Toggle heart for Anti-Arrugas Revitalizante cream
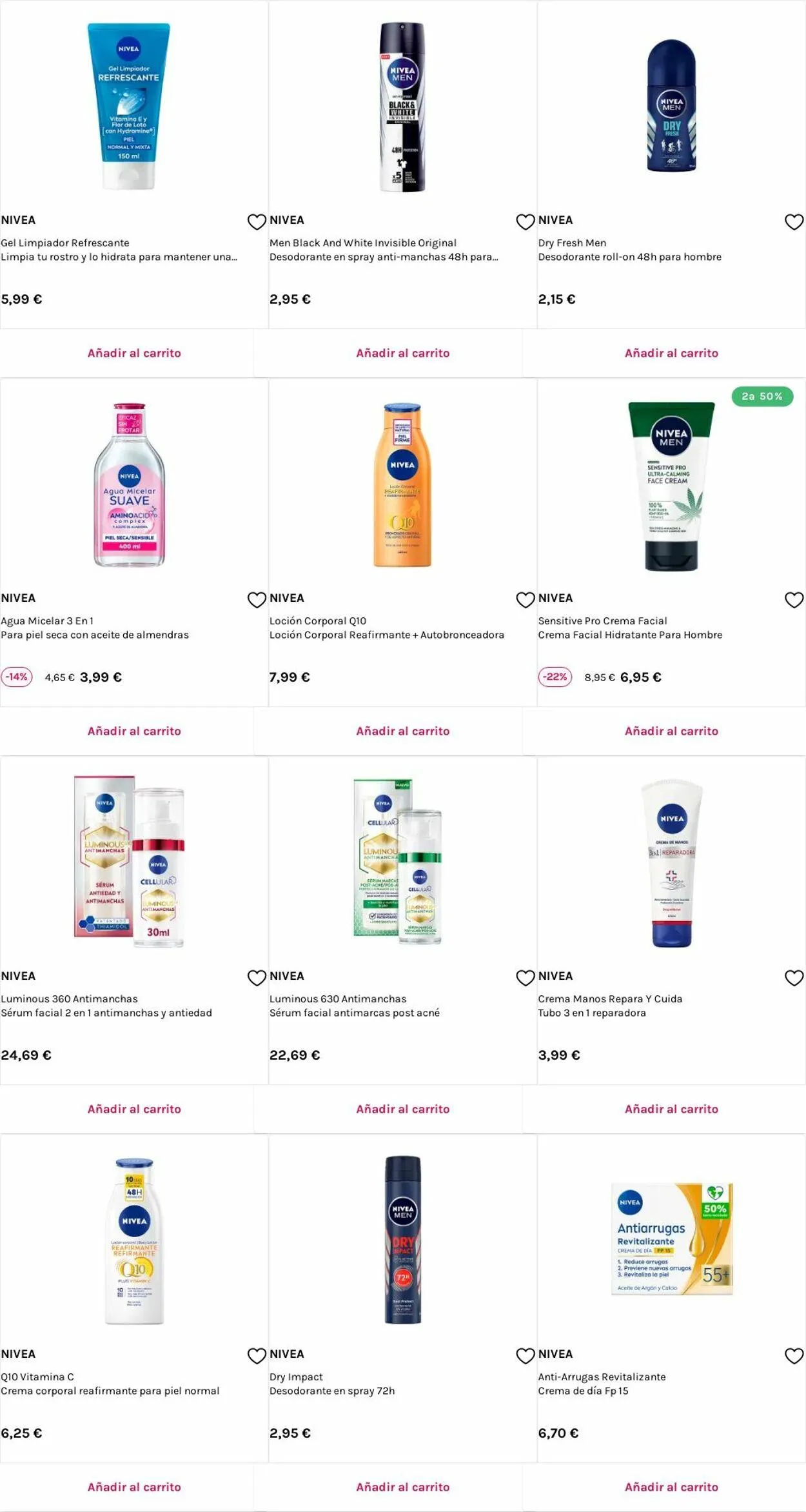The width and height of the screenshot is (806, 1512). pyautogui.click(x=794, y=1356)
